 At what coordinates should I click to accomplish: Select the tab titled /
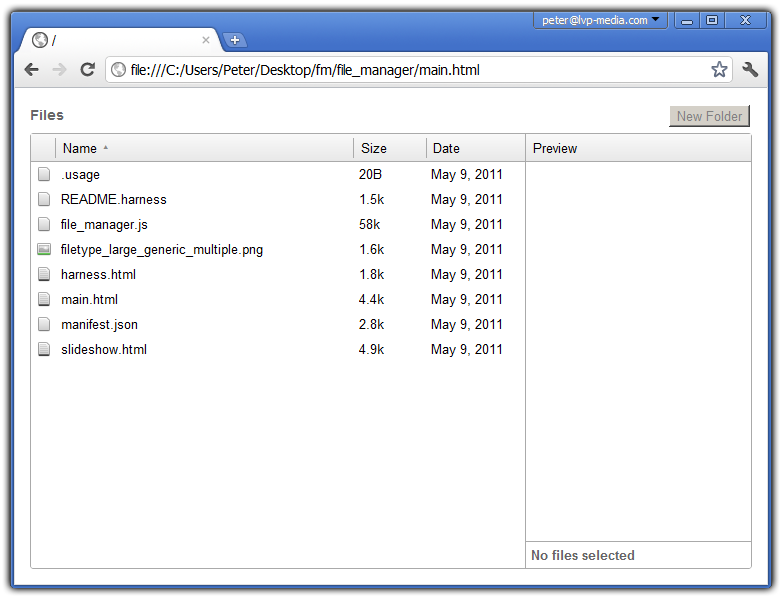point(119,40)
